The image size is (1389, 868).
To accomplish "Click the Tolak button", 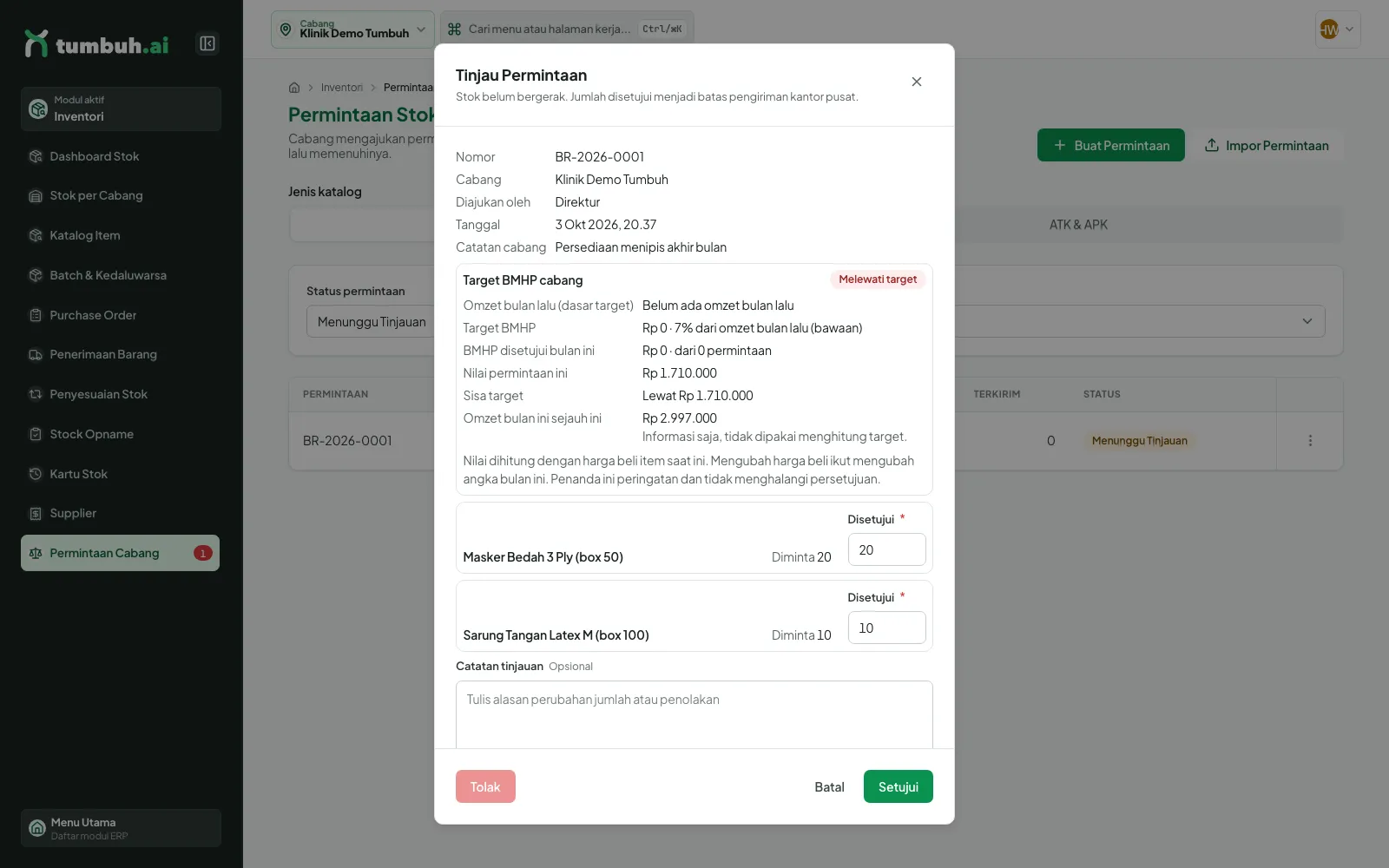I will tap(485, 786).
